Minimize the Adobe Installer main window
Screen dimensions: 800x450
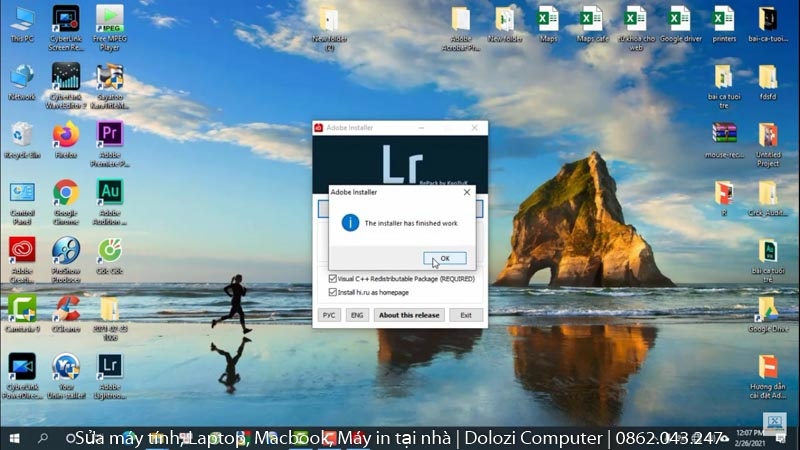(421, 128)
